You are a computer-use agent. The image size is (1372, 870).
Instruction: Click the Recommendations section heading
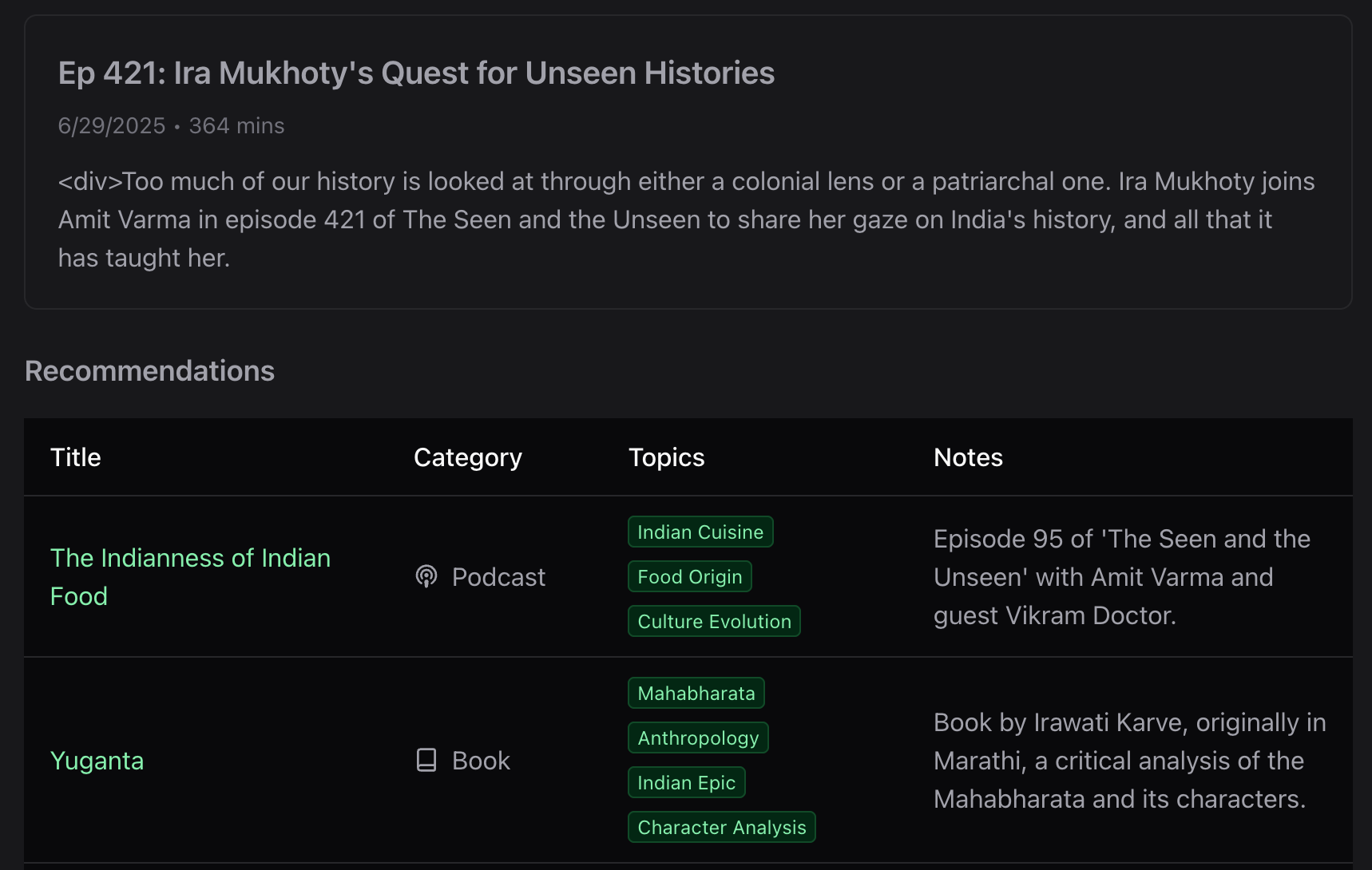(149, 371)
